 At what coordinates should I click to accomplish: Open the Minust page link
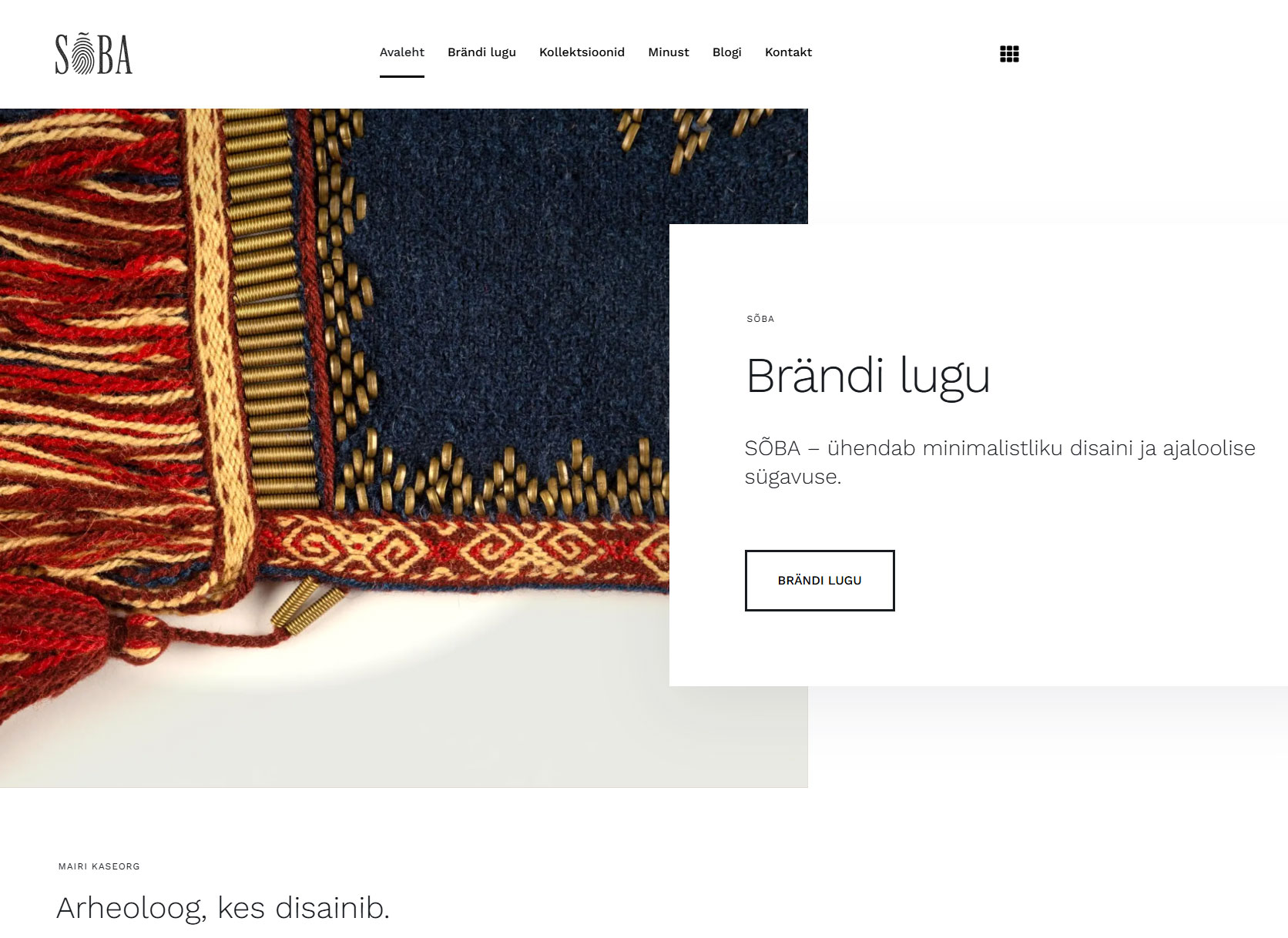click(x=669, y=52)
